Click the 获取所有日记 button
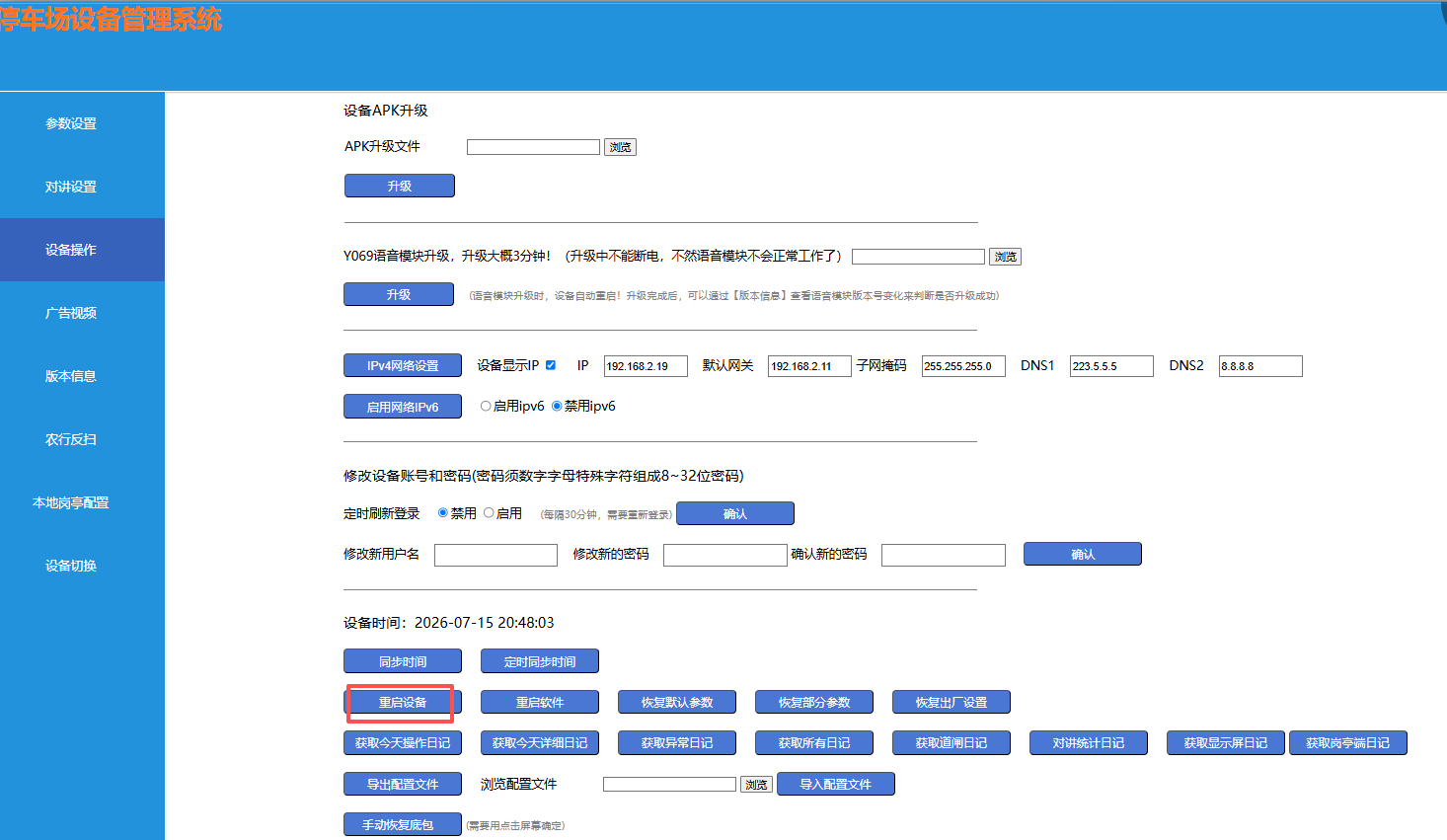The width and height of the screenshot is (1447, 840). click(x=814, y=743)
